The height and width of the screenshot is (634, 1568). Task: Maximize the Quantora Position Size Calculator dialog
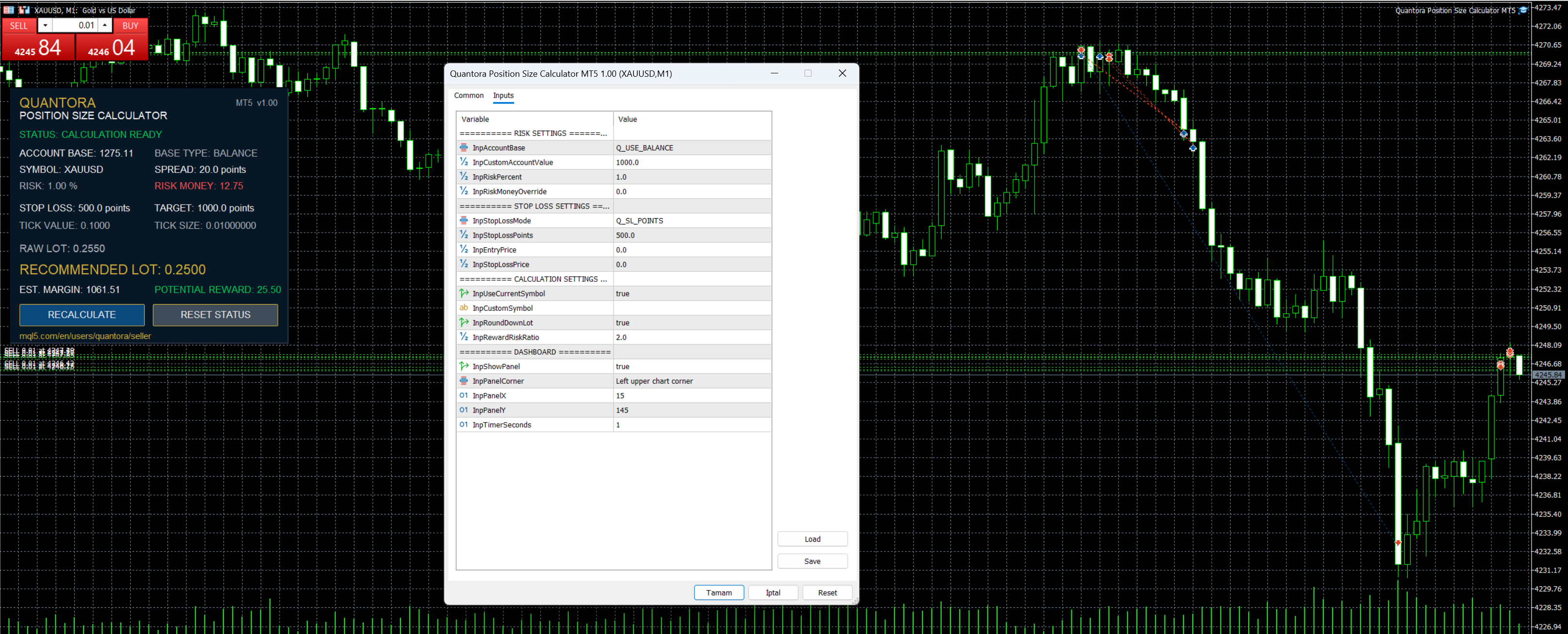(808, 73)
